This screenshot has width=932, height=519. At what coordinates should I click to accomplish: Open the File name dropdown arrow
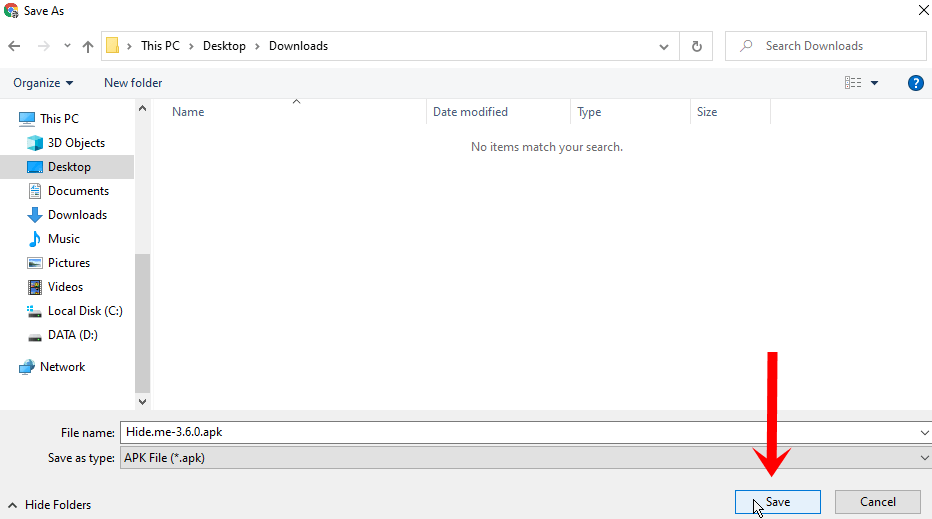pyautogui.click(x=924, y=432)
